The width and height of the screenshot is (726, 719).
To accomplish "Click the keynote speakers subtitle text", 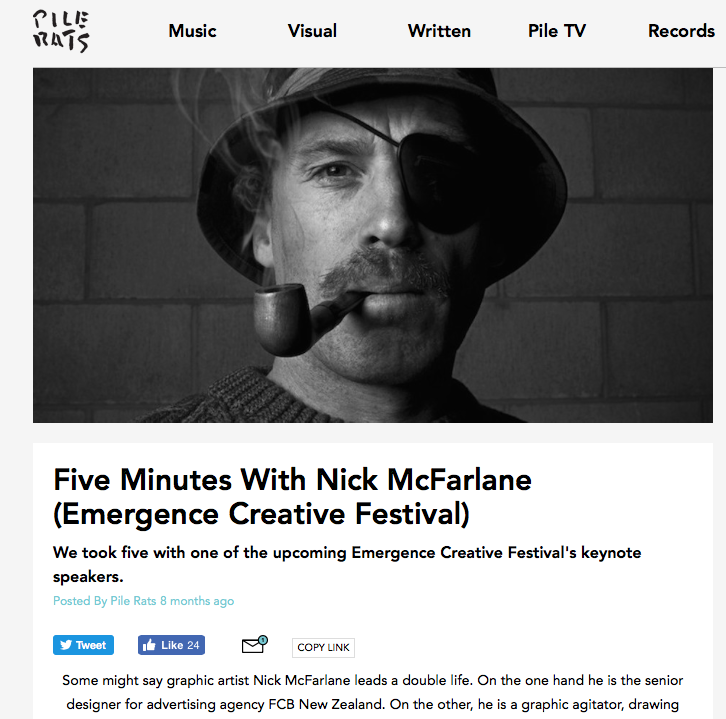I will click(x=347, y=564).
